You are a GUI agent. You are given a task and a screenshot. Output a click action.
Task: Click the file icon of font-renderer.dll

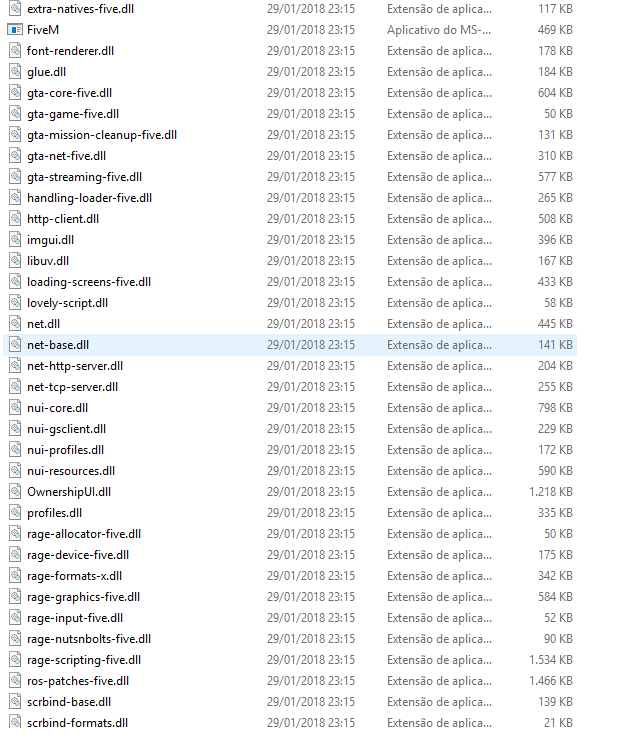click(x=15, y=51)
